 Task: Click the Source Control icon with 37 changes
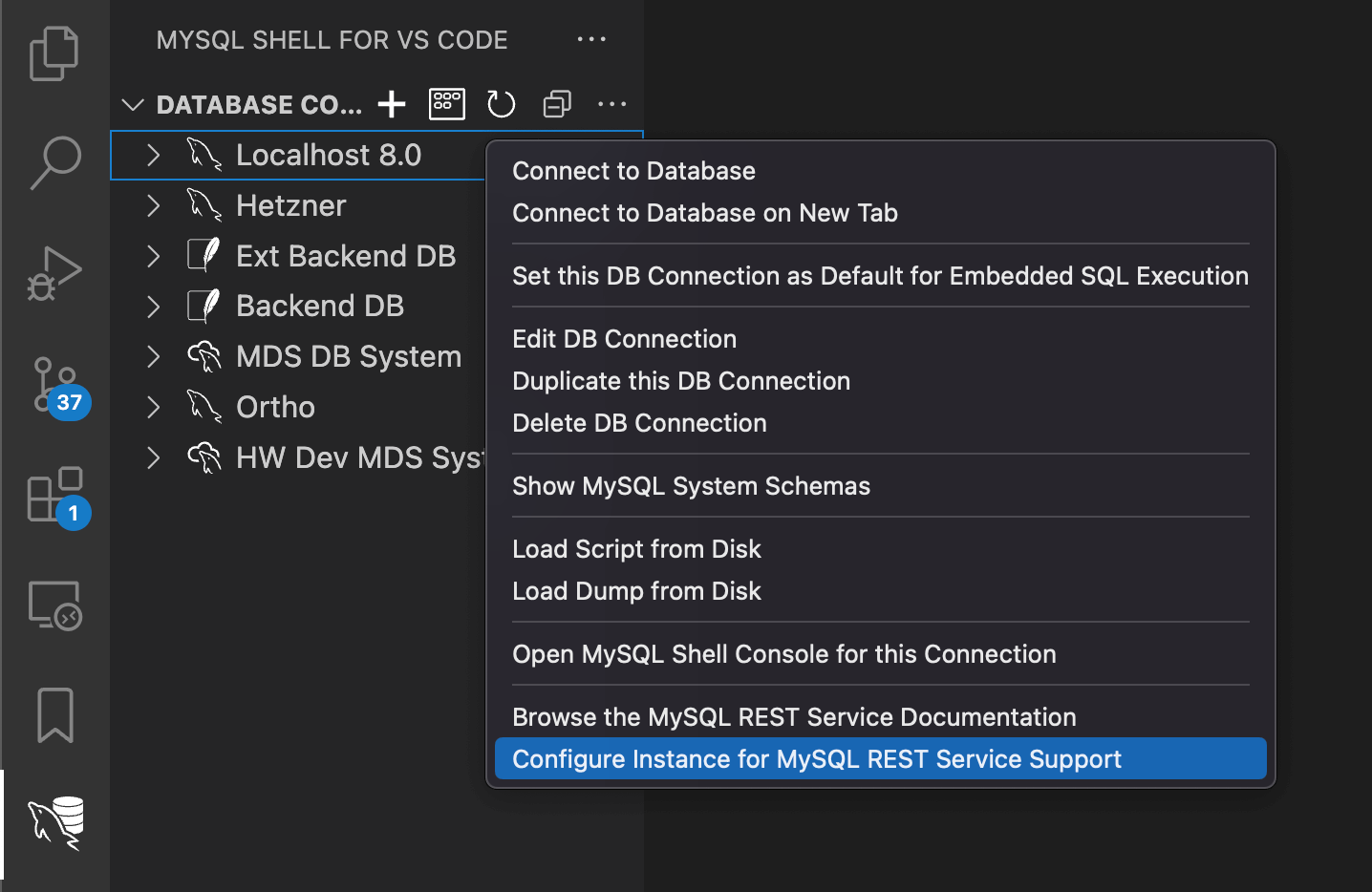coord(54,384)
